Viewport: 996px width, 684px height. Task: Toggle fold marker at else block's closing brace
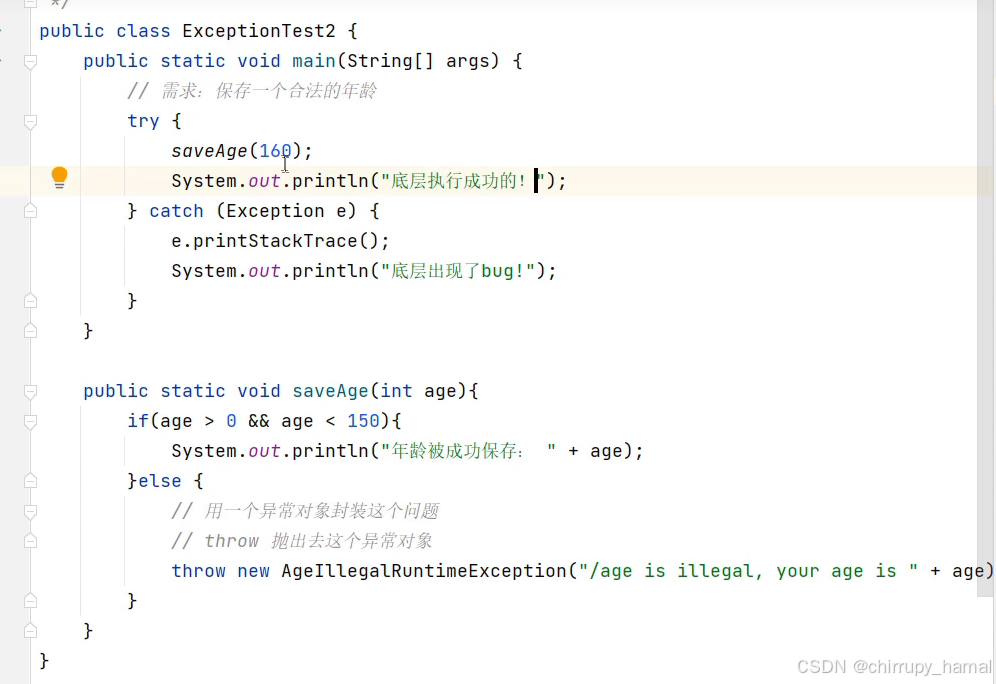coord(30,601)
